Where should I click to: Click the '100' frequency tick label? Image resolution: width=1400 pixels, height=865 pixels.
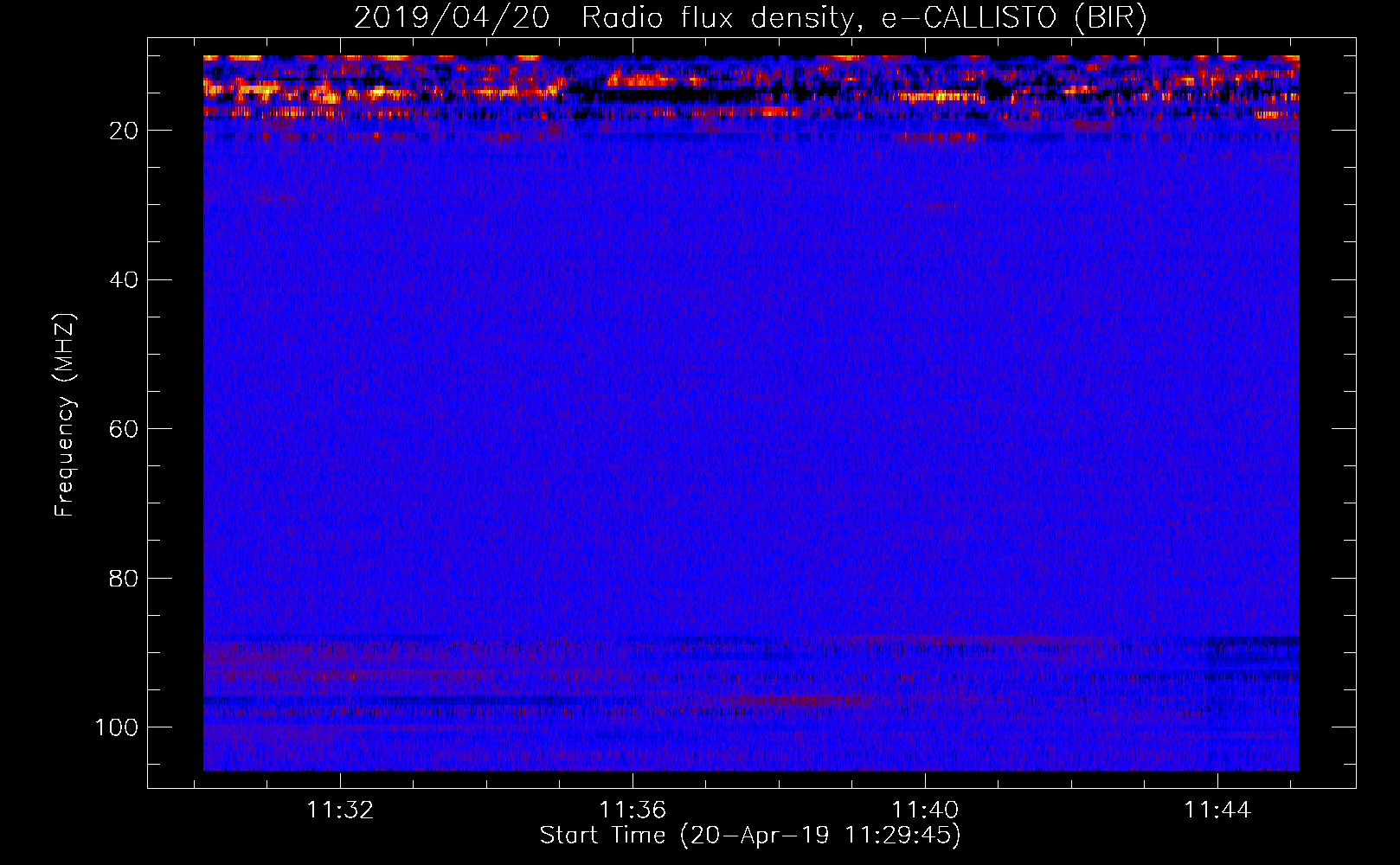coord(117,727)
